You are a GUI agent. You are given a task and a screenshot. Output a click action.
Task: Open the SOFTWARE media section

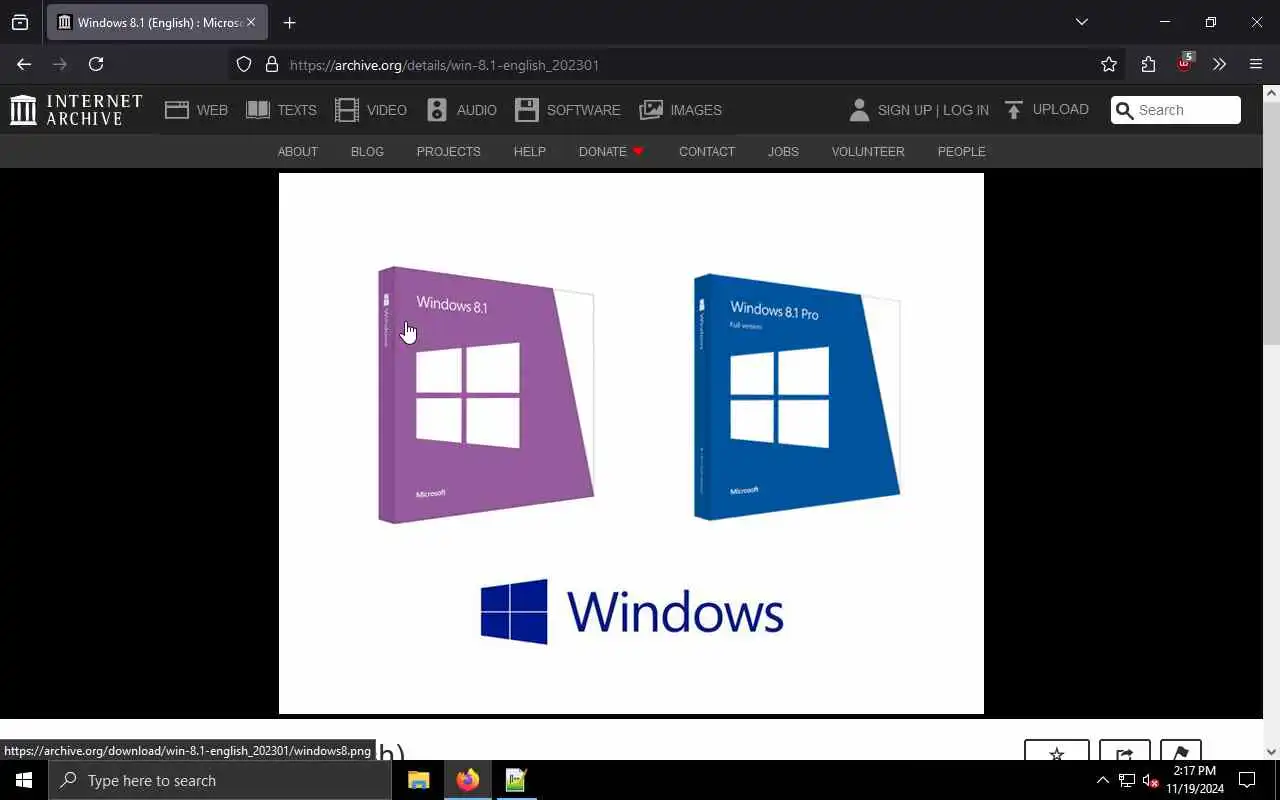(x=568, y=110)
